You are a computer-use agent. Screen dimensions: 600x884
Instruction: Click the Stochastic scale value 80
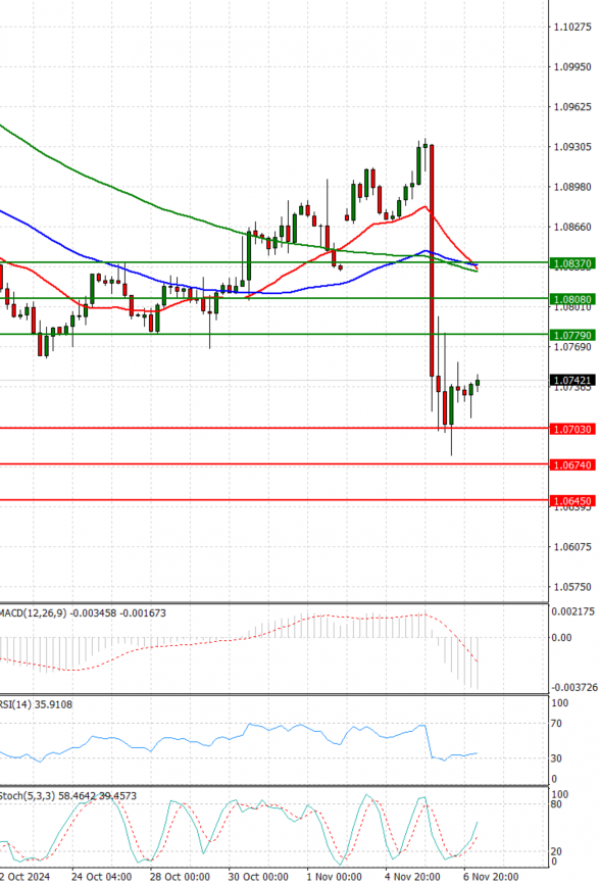[557, 805]
